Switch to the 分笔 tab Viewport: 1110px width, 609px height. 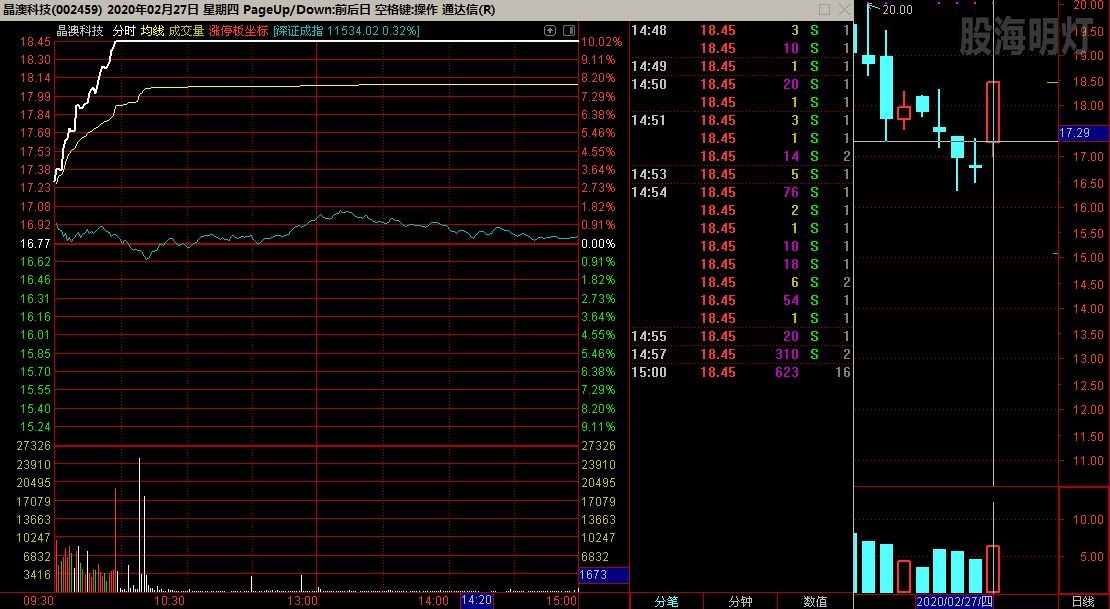pos(666,601)
